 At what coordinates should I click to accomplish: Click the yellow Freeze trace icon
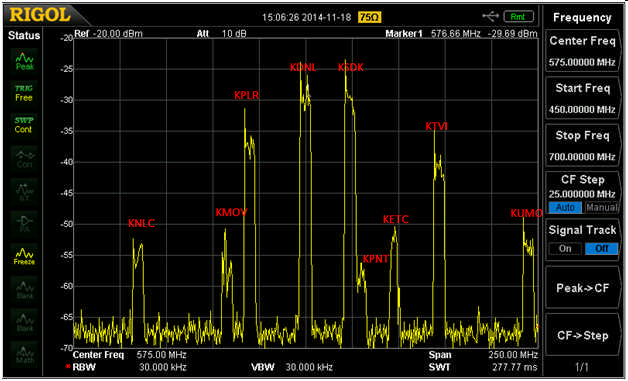24,255
